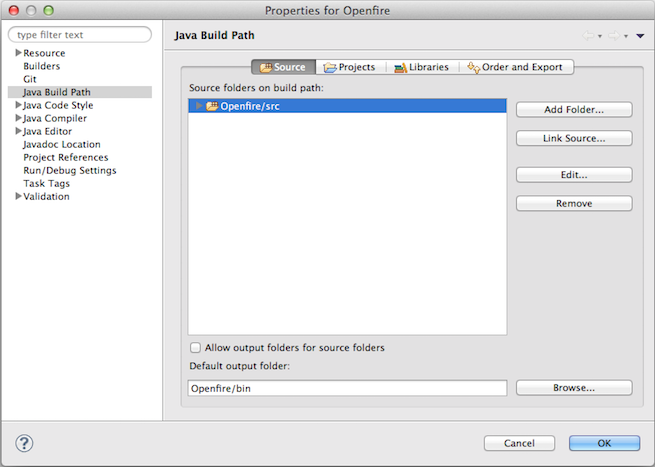
Task: Switch to the Order and Export tab
Action: [515, 67]
